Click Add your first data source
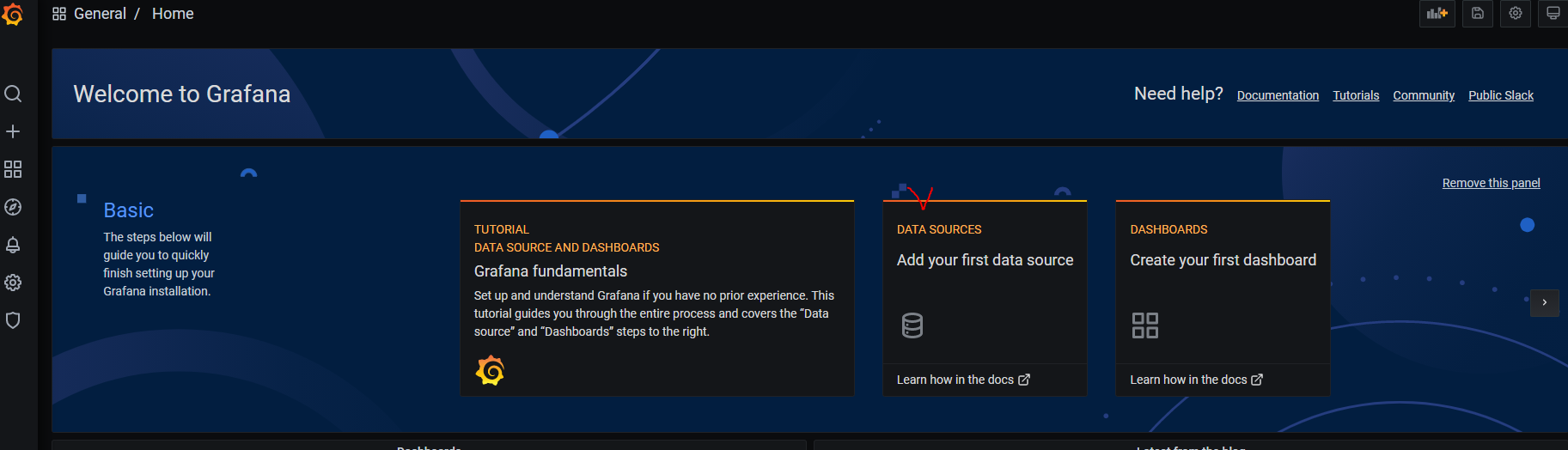 coord(985,260)
